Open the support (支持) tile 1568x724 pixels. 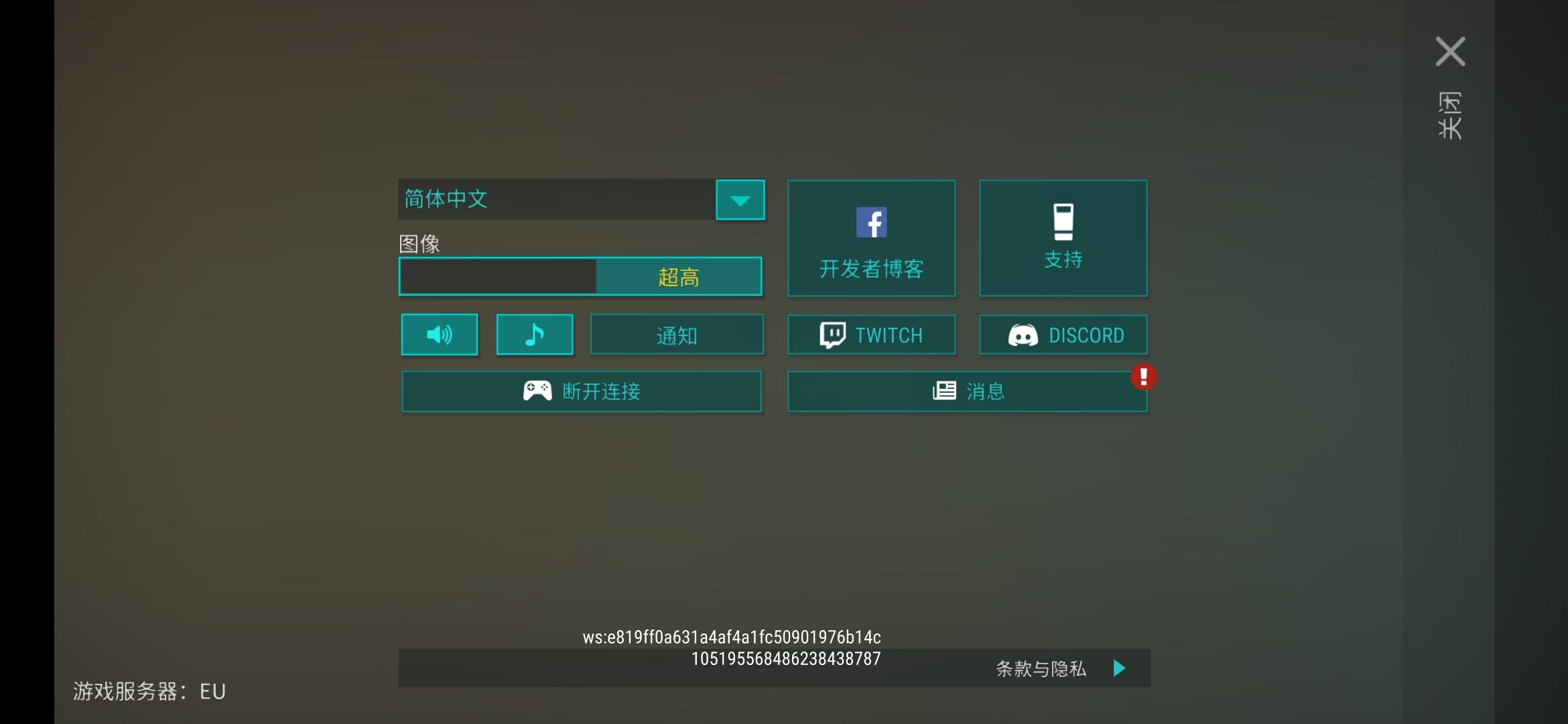point(1063,238)
